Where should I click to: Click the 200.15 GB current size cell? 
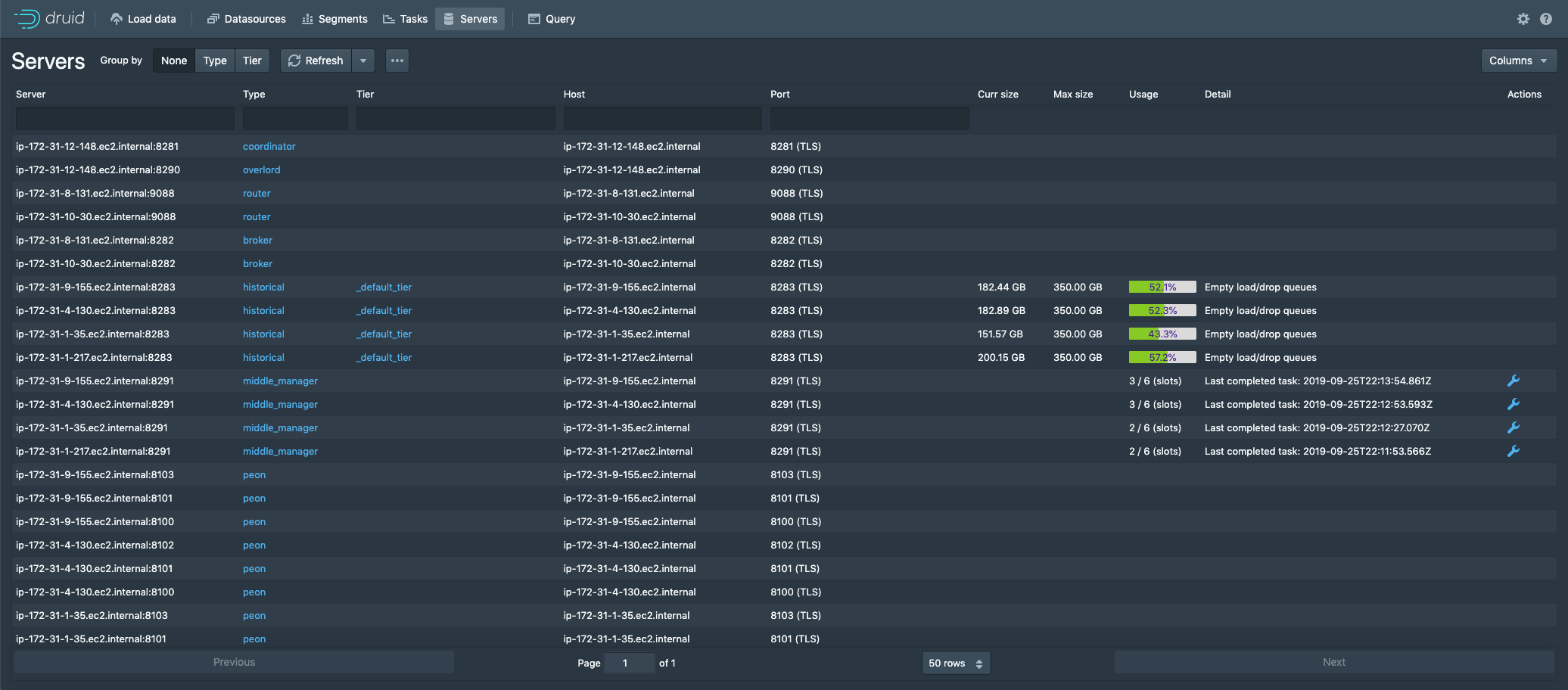pos(1001,357)
